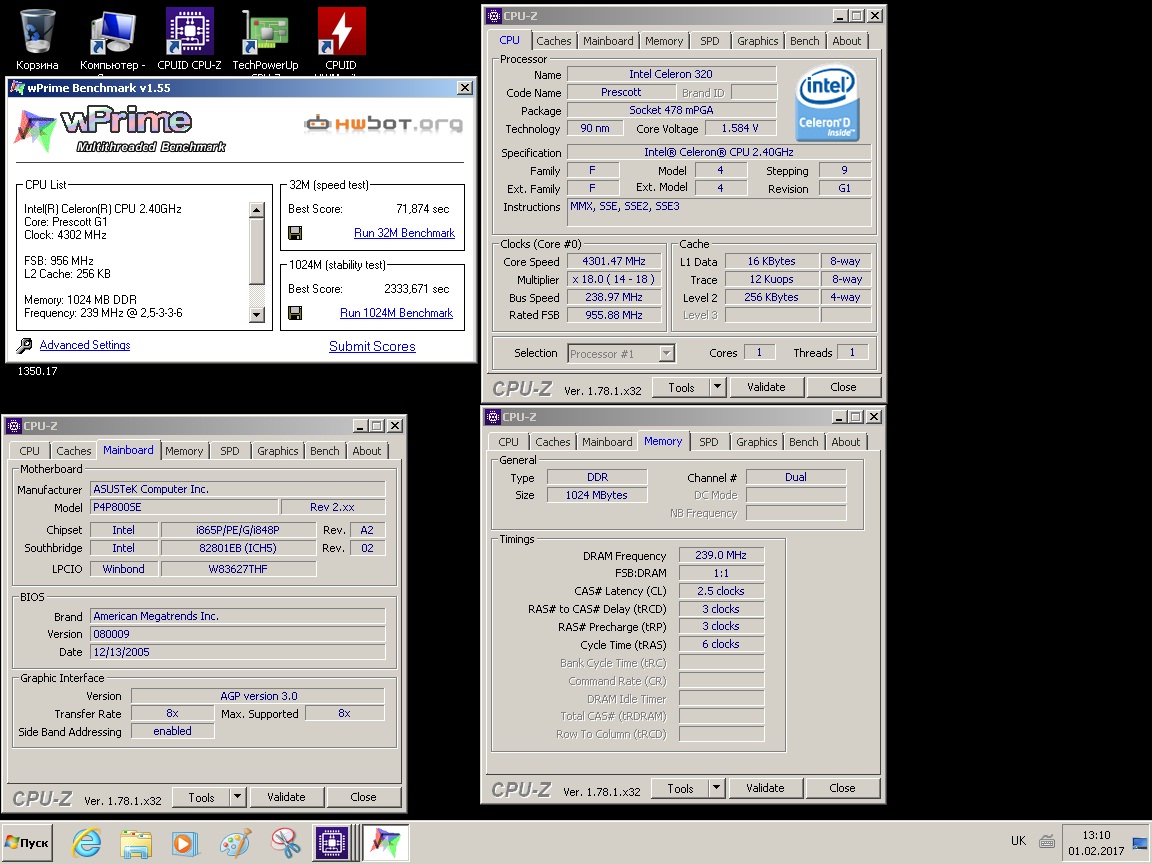Open Bench tab in top CPU-Z window
Screen dimensions: 1152x864
(x=804, y=41)
